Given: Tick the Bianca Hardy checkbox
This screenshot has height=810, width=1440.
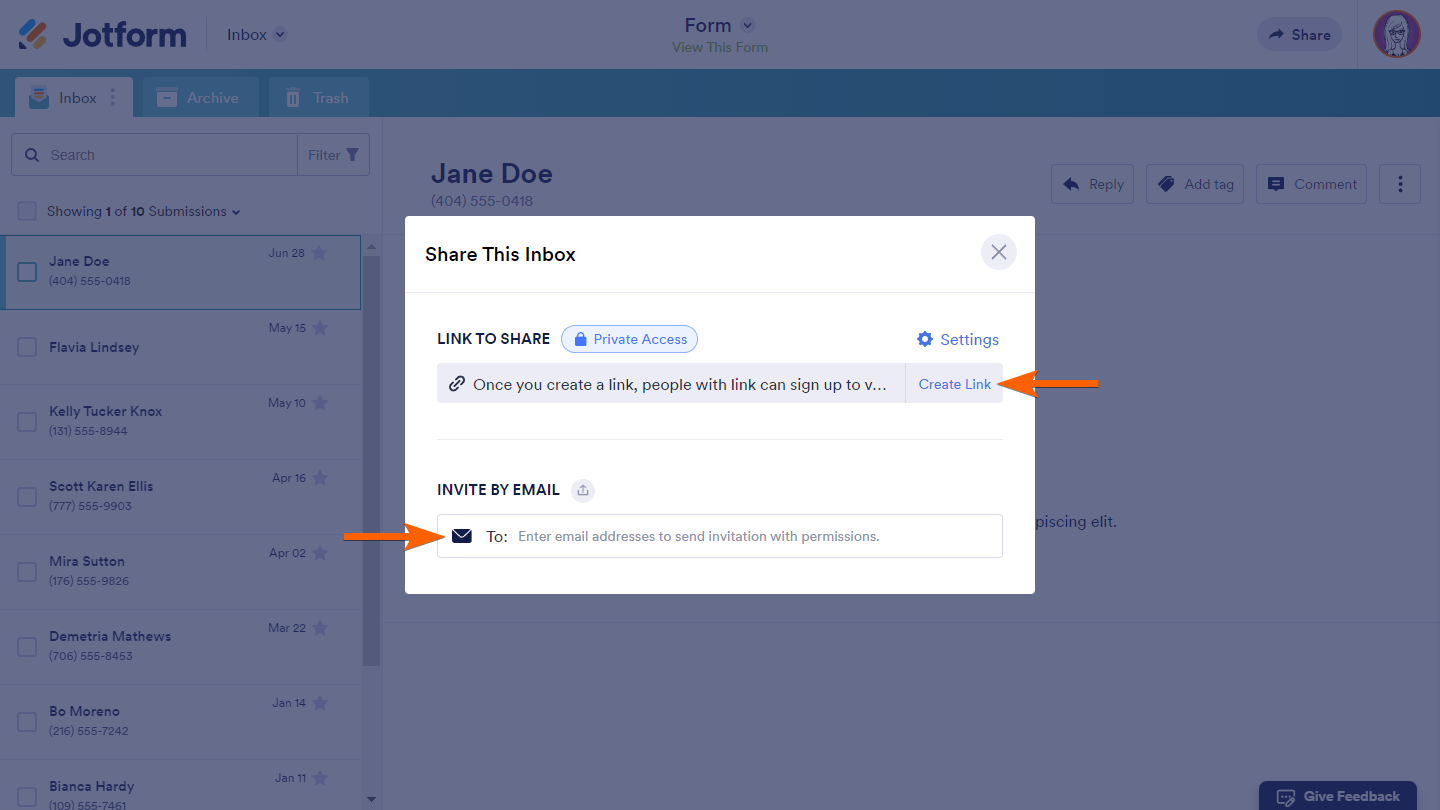Looking at the screenshot, I should 27,796.
